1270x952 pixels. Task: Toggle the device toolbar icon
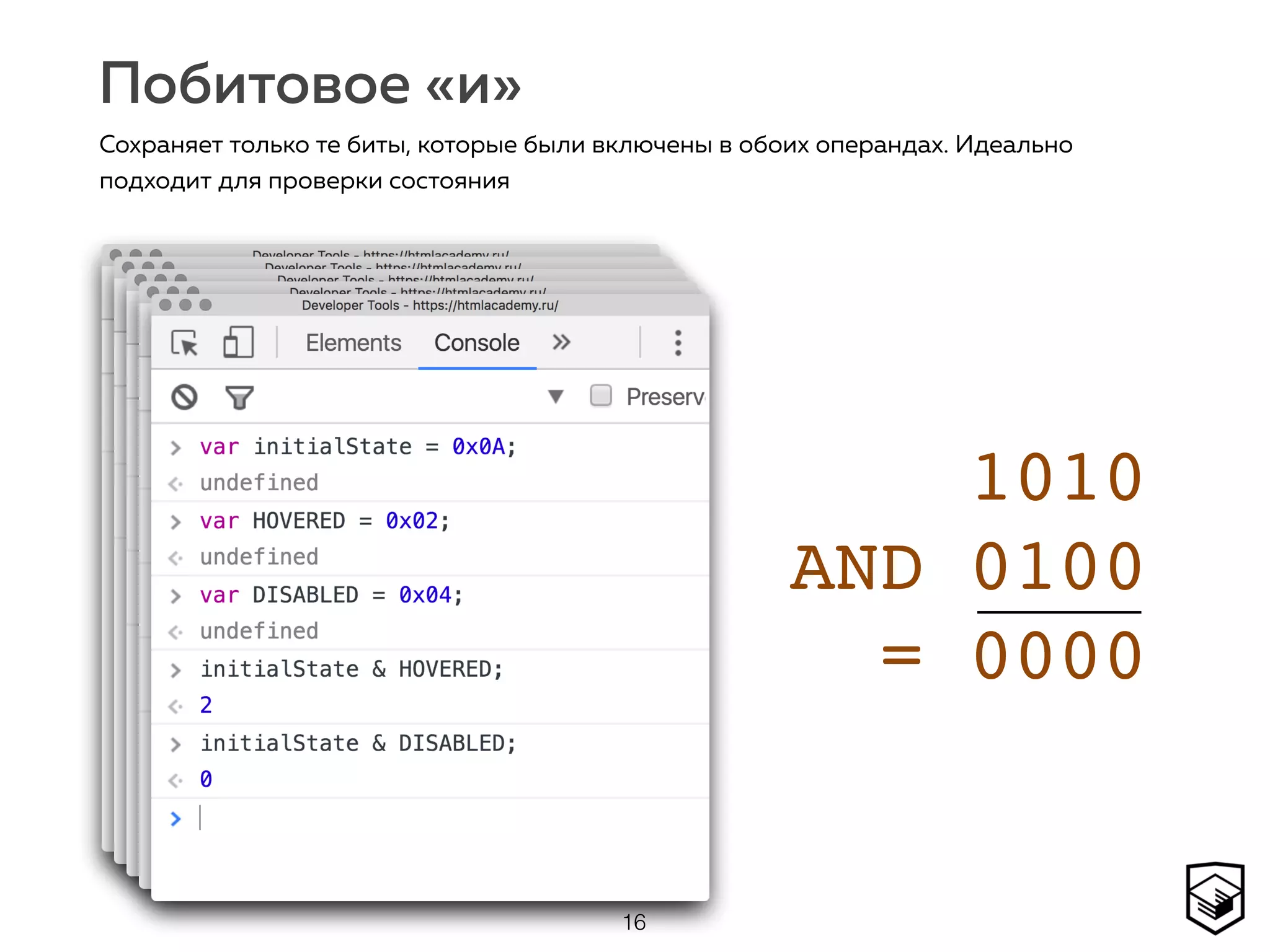coord(238,343)
